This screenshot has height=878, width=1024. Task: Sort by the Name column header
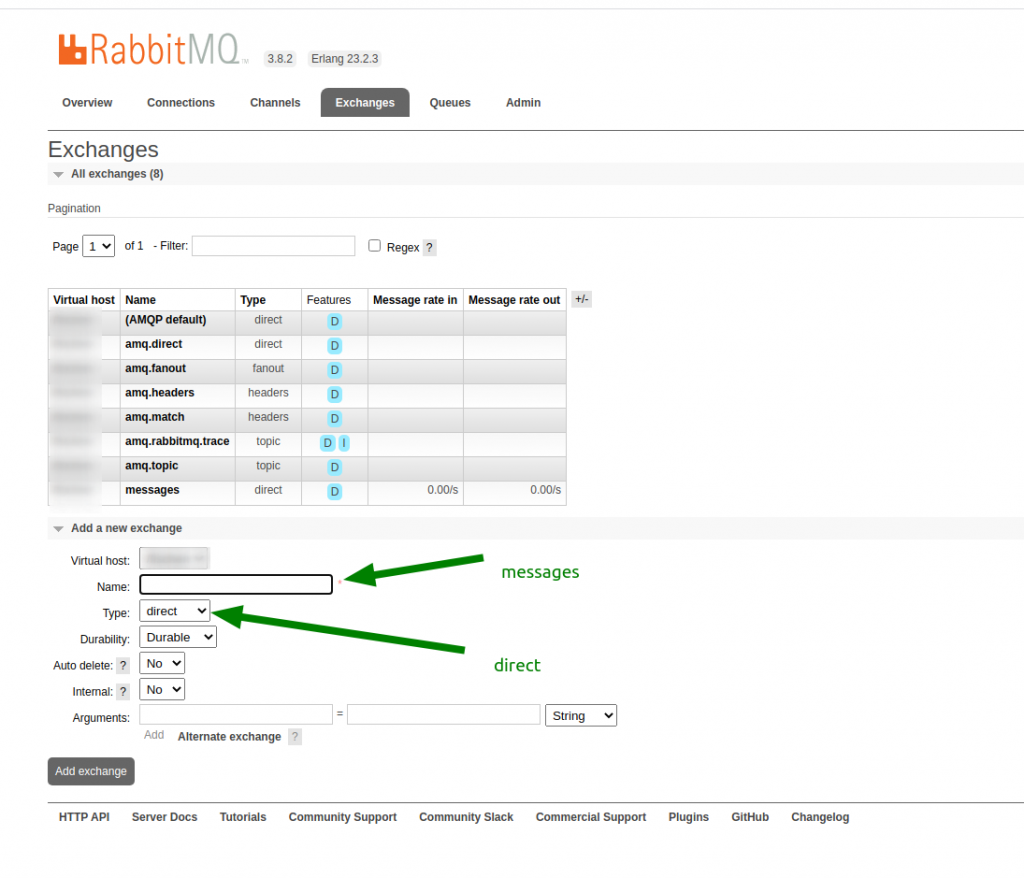[x=140, y=300]
